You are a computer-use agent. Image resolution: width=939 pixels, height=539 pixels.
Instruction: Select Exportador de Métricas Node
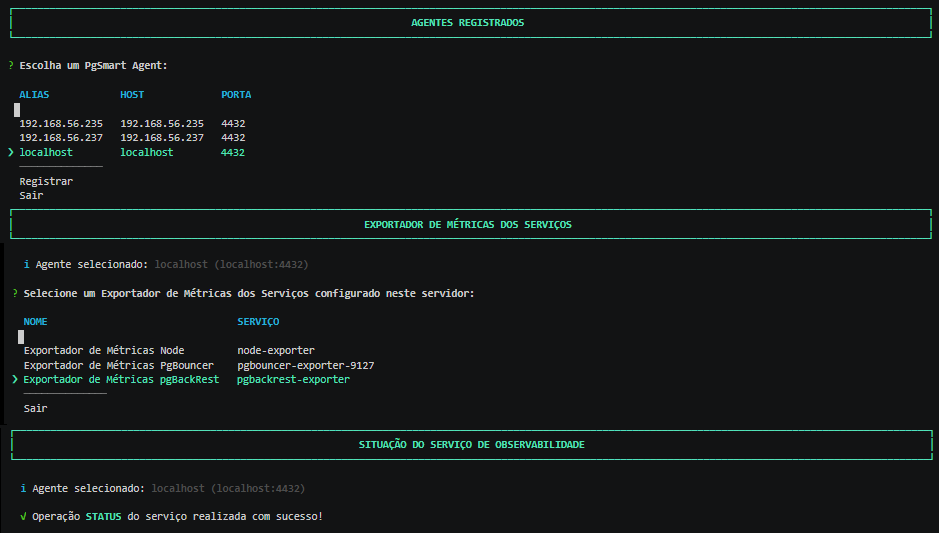pyautogui.click(x=104, y=350)
